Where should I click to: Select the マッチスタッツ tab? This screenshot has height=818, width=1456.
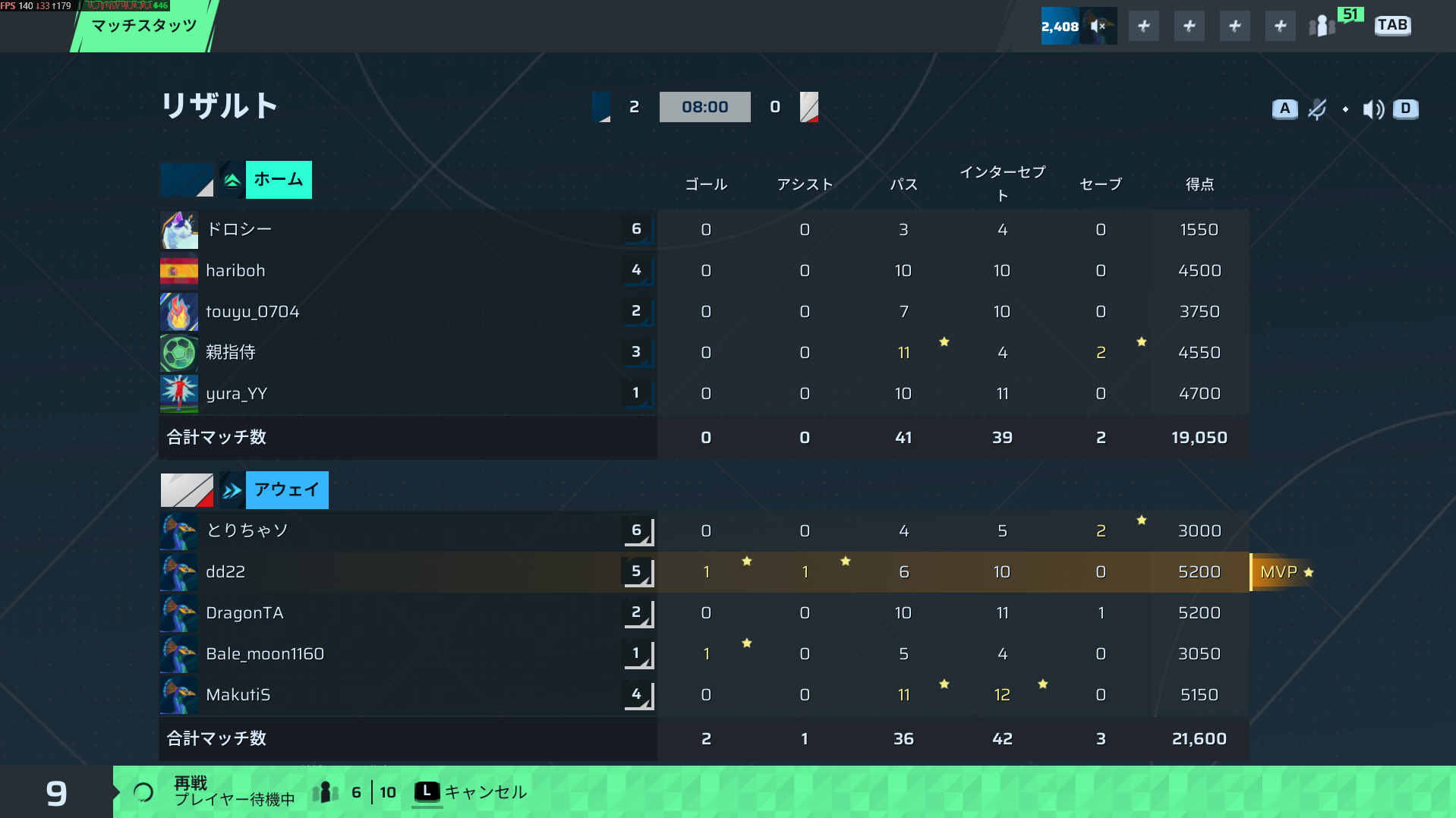144,26
